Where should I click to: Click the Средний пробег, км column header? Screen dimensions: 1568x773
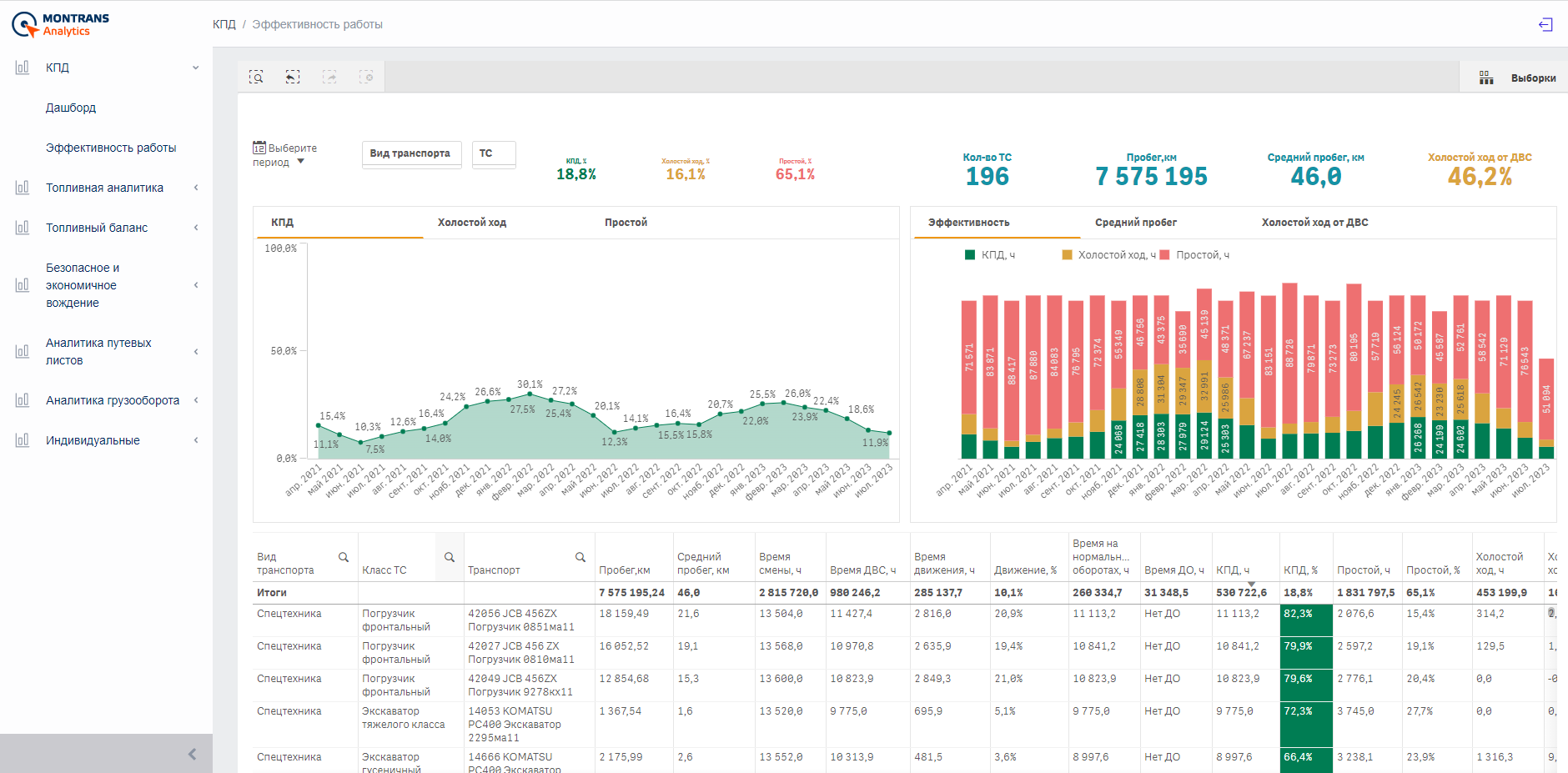tap(703, 564)
